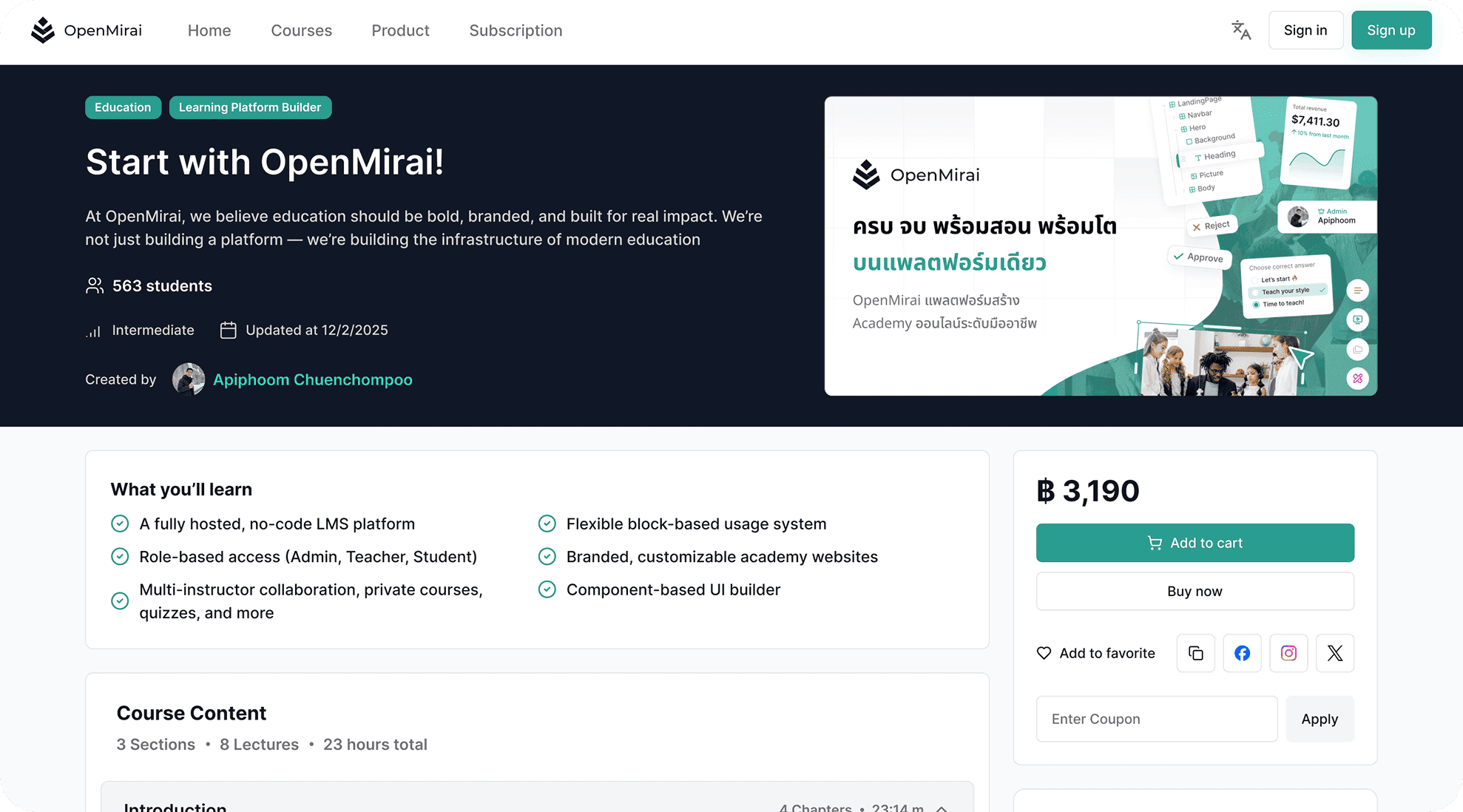Screen dimensions: 1463x812
Task: Open the Home menu item
Action: click(x=209, y=30)
